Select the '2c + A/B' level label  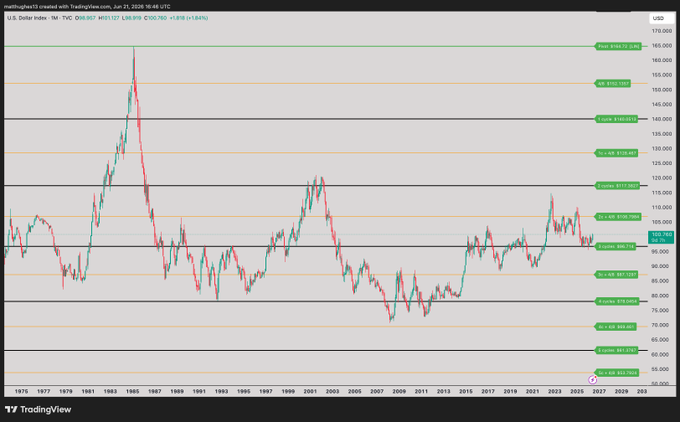[618, 217]
